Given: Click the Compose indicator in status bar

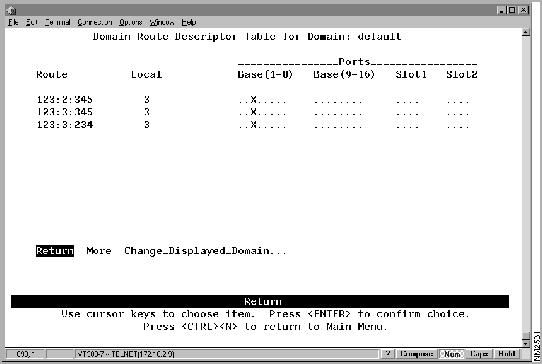Looking at the screenshot, I should pos(416,354).
